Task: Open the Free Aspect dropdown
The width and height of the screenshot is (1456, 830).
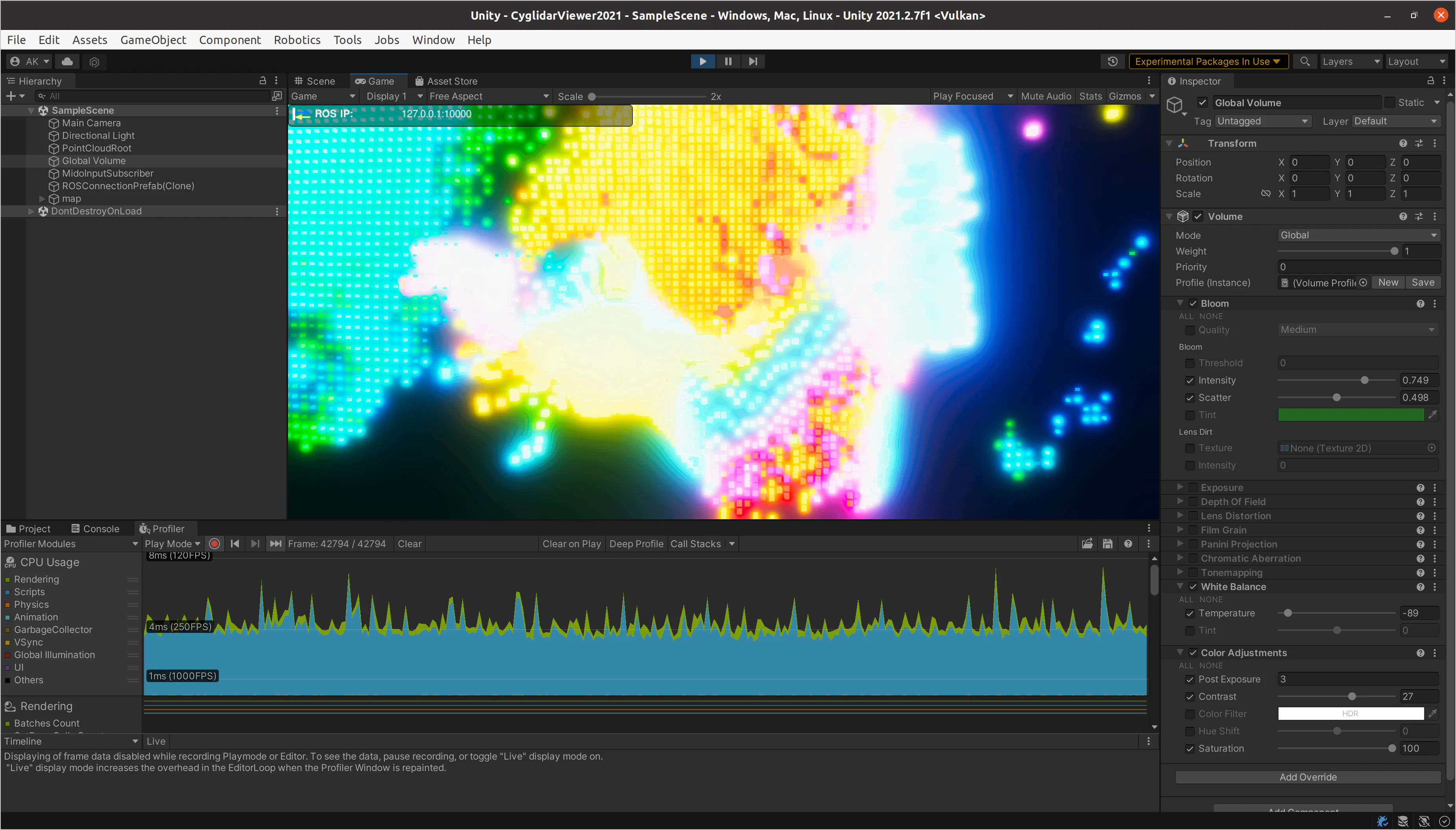Action: pyautogui.click(x=489, y=96)
